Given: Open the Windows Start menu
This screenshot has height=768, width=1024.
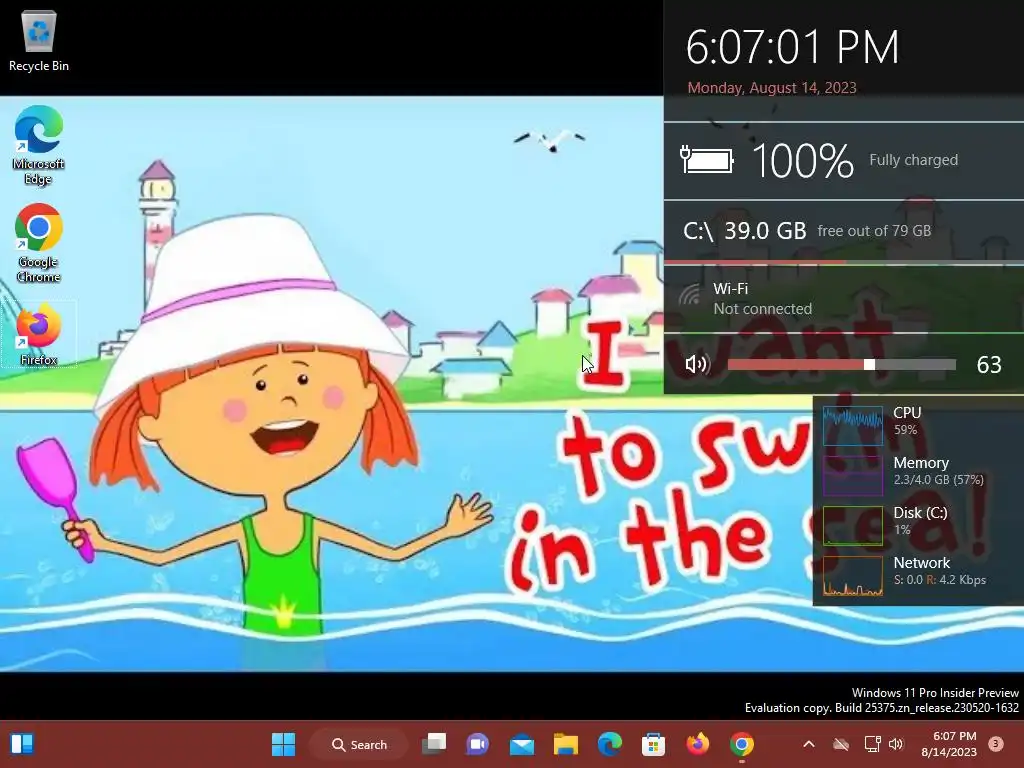Looking at the screenshot, I should coord(283,744).
